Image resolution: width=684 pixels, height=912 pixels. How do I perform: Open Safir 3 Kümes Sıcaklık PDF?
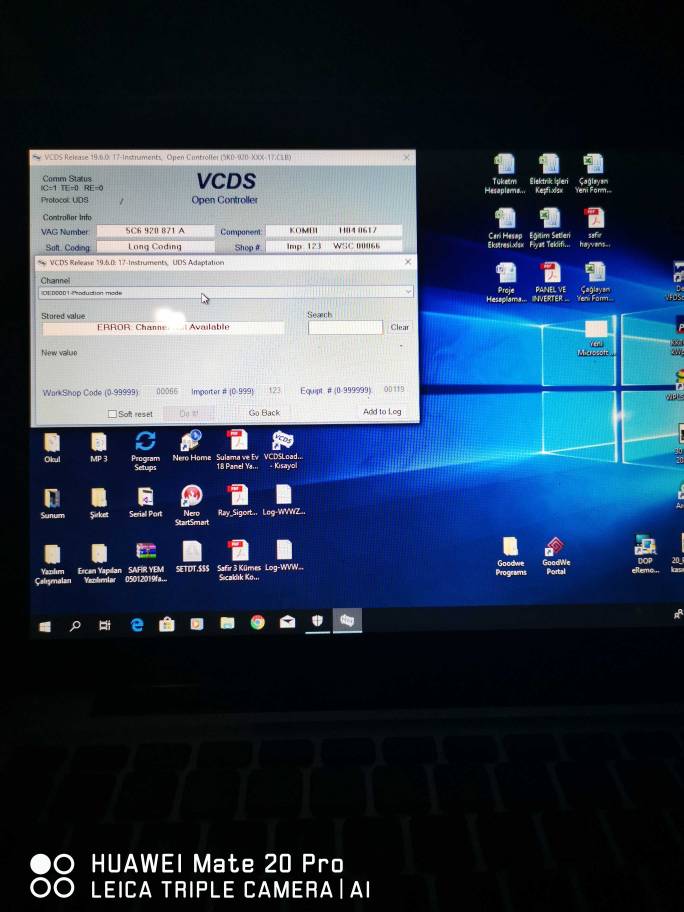[238, 561]
